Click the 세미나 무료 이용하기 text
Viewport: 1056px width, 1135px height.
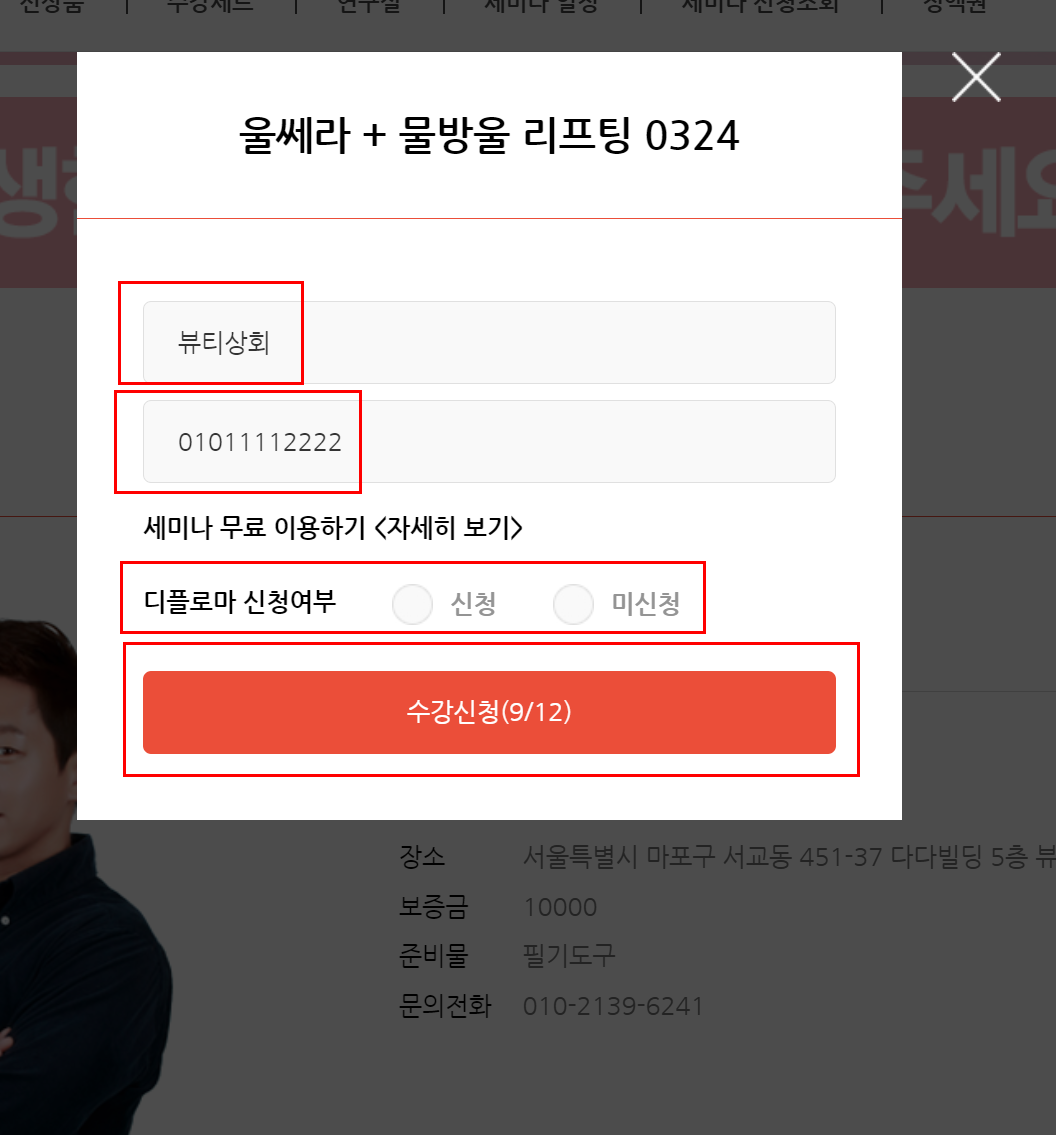click(255, 528)
